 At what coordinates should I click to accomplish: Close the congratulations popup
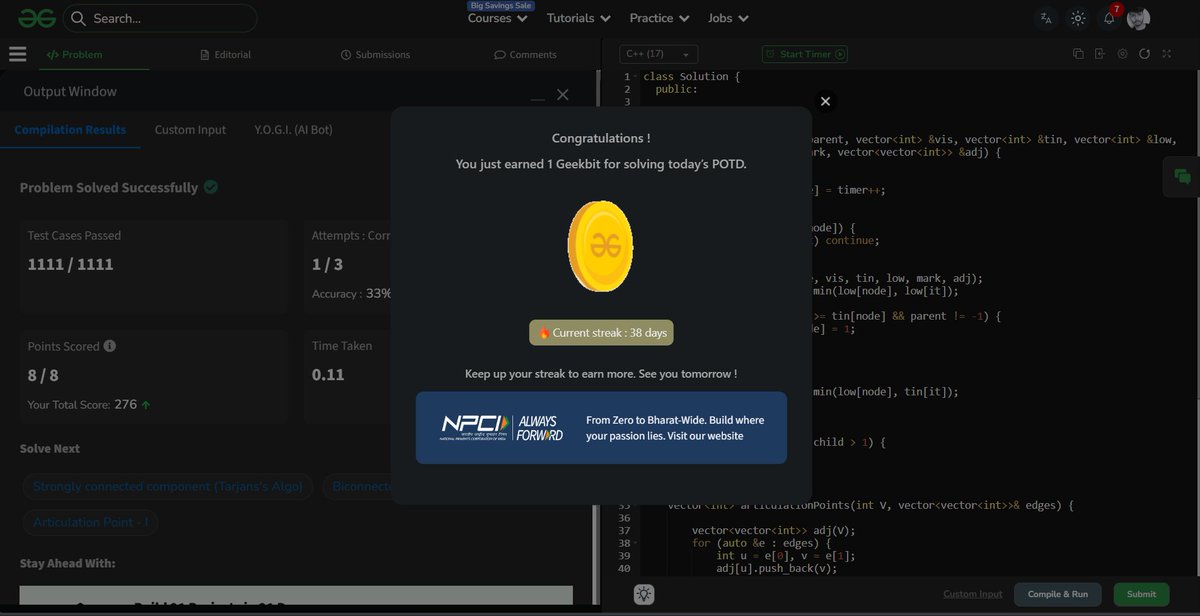click(825, 101)
